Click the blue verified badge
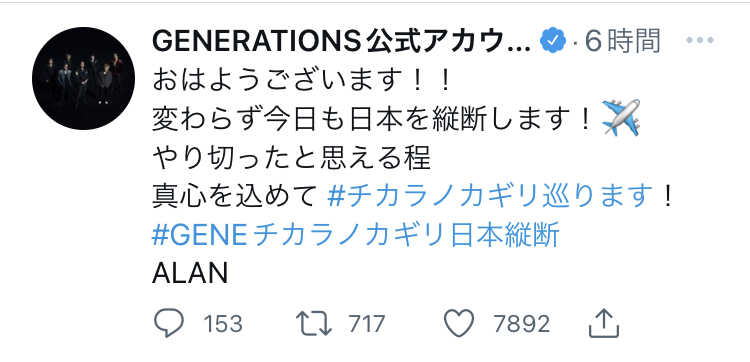The width and height of the screenshot is (750, 362). click(553, 41)
